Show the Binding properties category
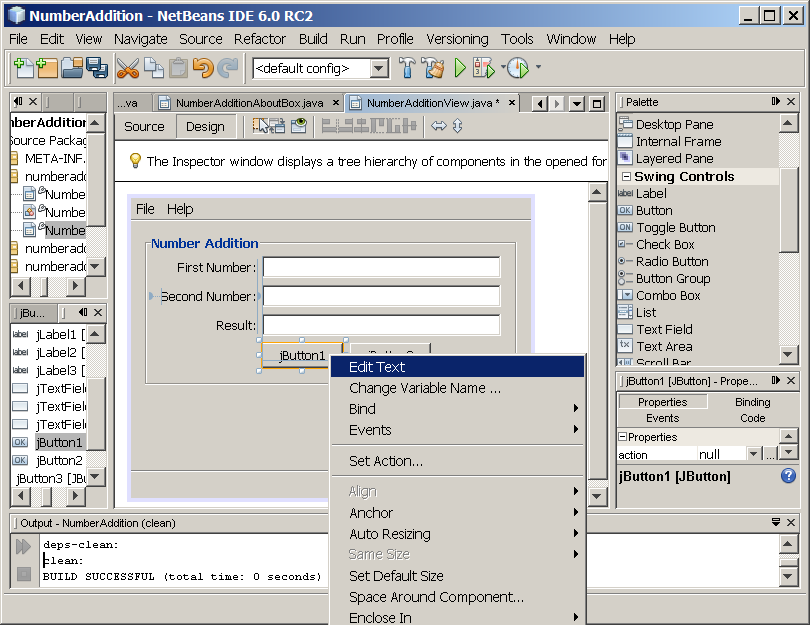The height and width of the screenshot is (625, 810). pos(752,402)
